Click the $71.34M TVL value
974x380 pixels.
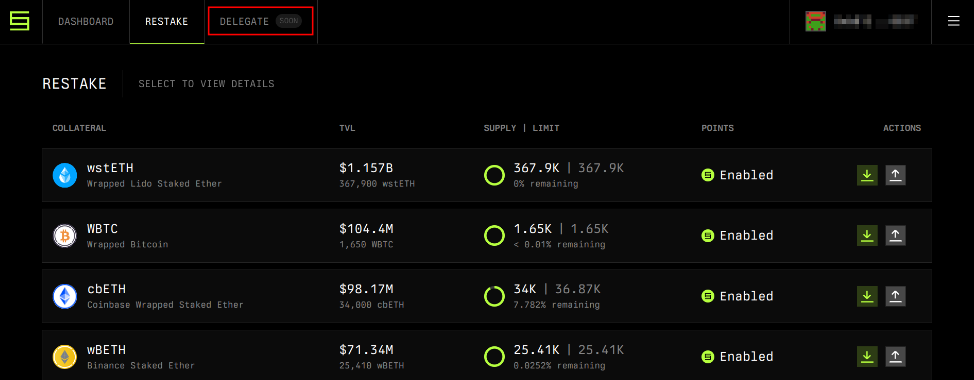point(366,350)
